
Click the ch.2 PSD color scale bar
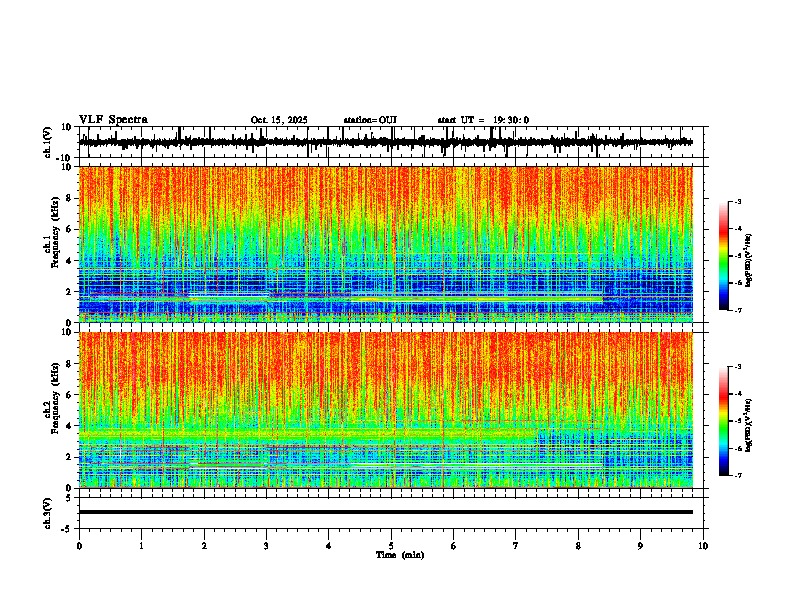coord(724,421)
